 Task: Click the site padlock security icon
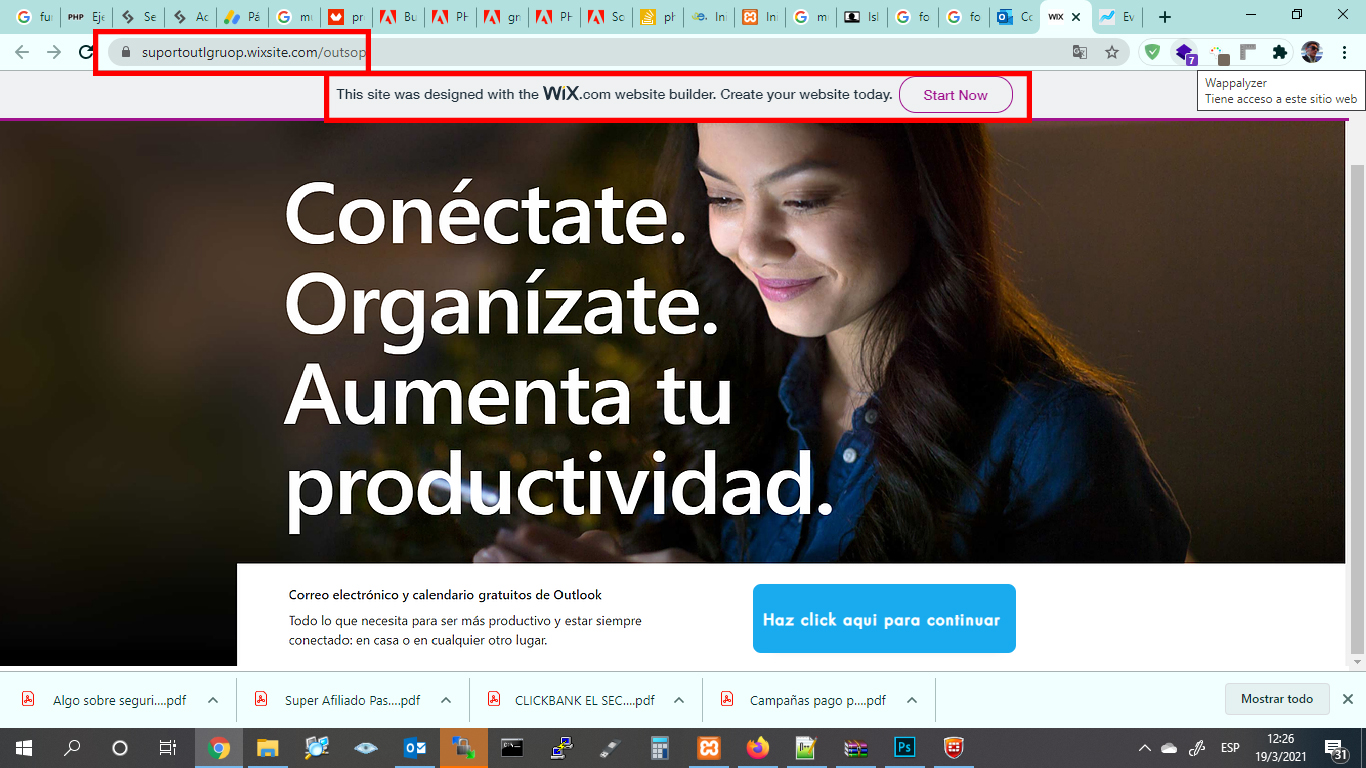point(126,53)
